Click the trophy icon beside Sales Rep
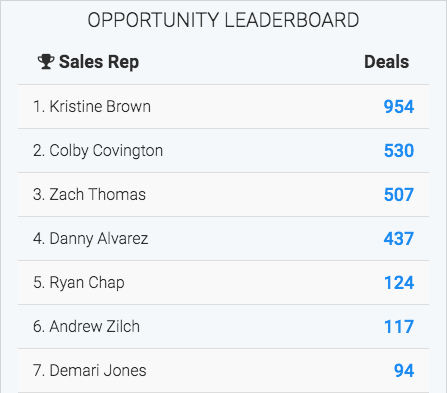Screen dimensions: 447x393 46,62
